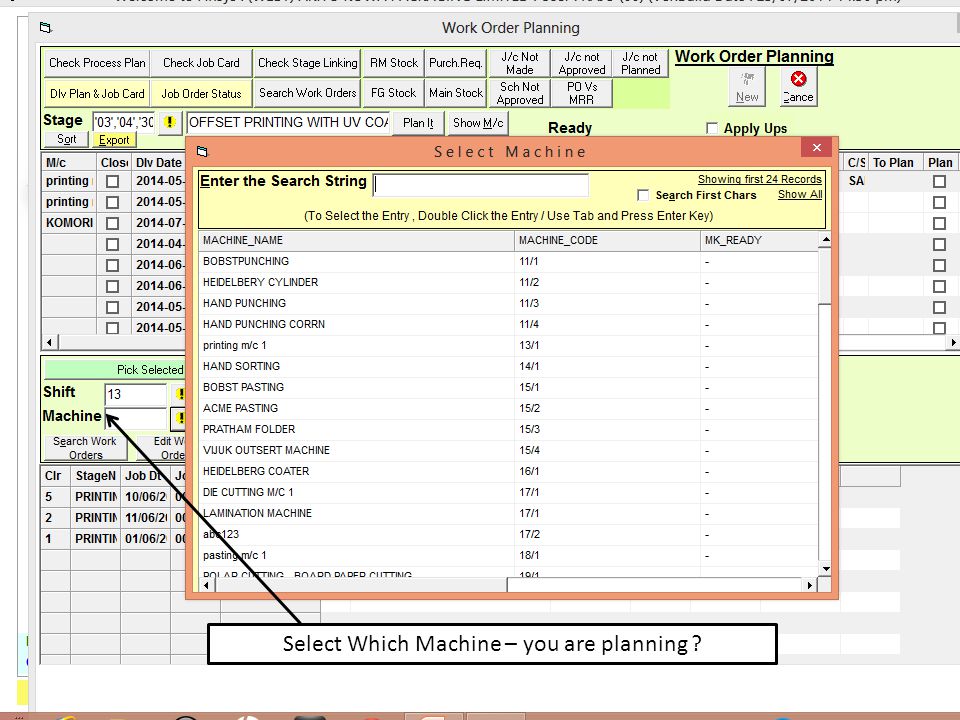This screenshot has height=720, width=960.
Task: Select HEIDELBERG COATER machine row
Action: (x=509, y=471)
